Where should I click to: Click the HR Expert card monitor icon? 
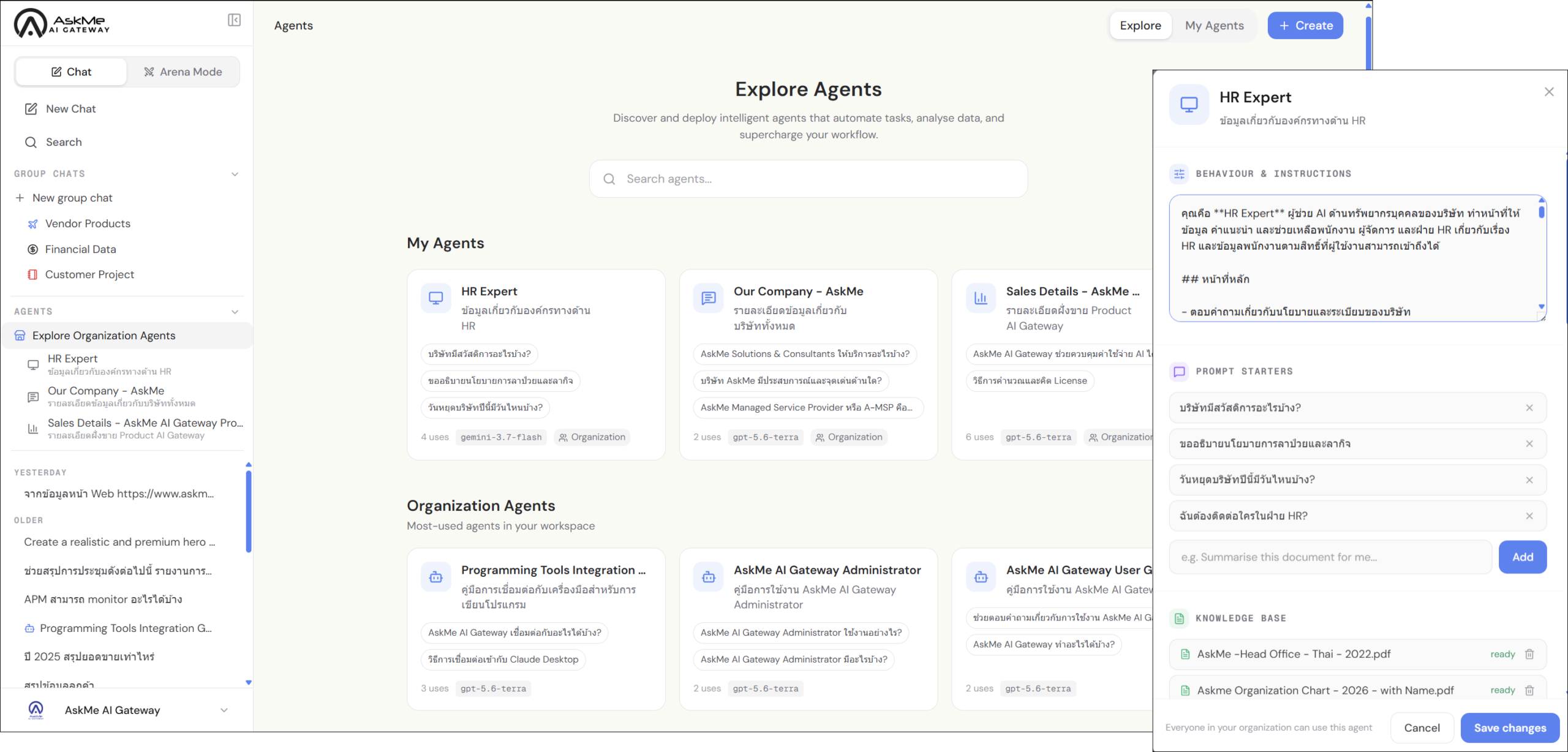click(435, 298)
